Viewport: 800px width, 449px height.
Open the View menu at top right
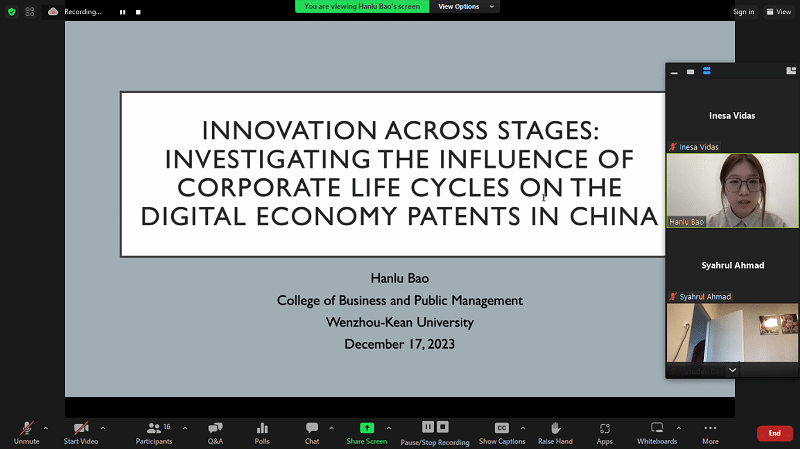click(777, 12)
